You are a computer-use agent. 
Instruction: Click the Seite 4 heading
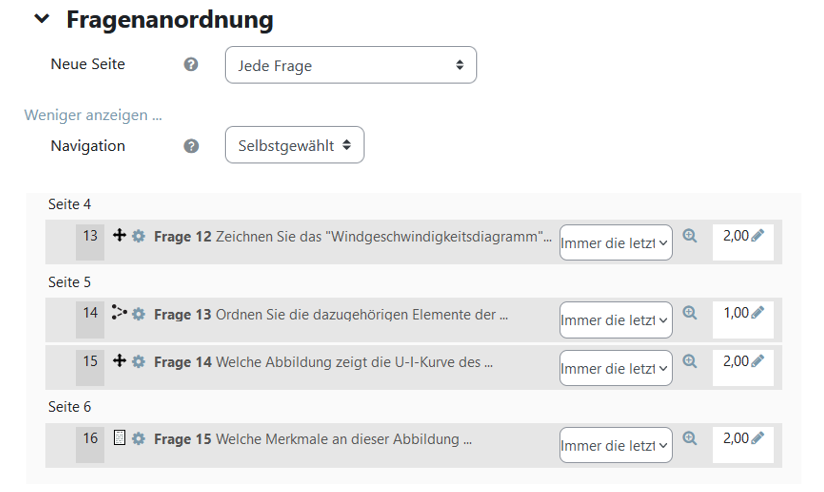click(69, 204)
